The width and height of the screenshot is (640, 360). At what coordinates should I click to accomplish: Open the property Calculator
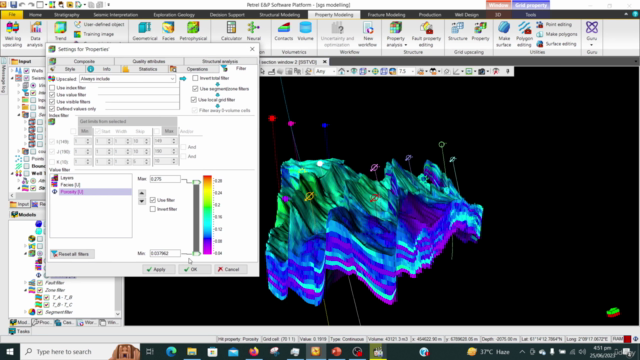(231, 31)
